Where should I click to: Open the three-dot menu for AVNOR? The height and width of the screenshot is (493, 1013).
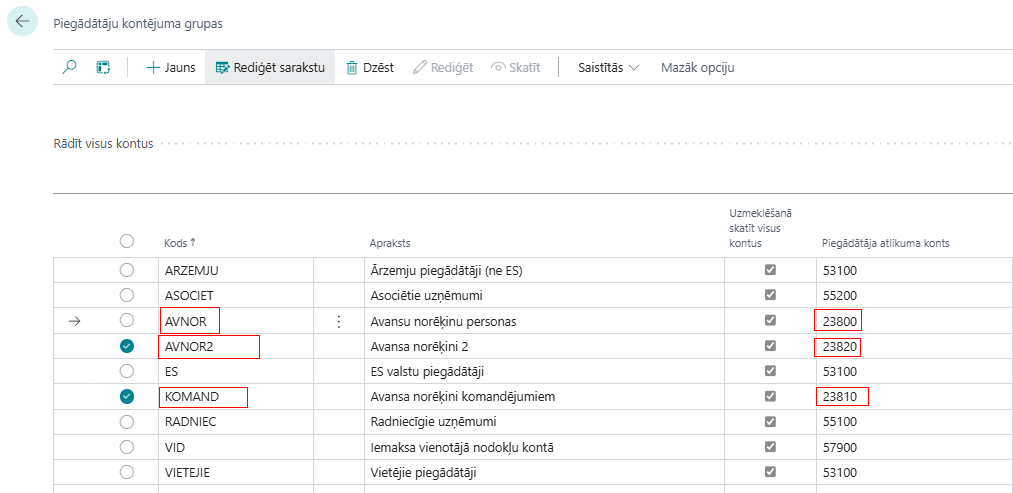click(339, 321)
